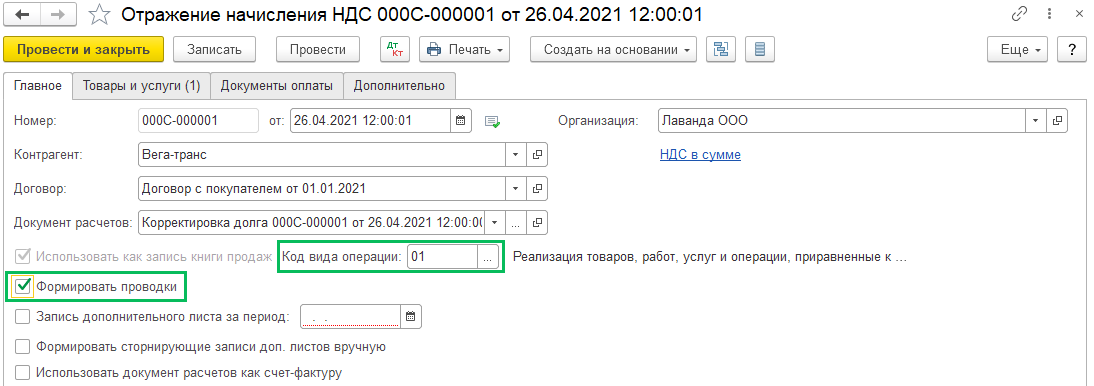Expand the Контрагент dropdown list

tap(516, 155)
